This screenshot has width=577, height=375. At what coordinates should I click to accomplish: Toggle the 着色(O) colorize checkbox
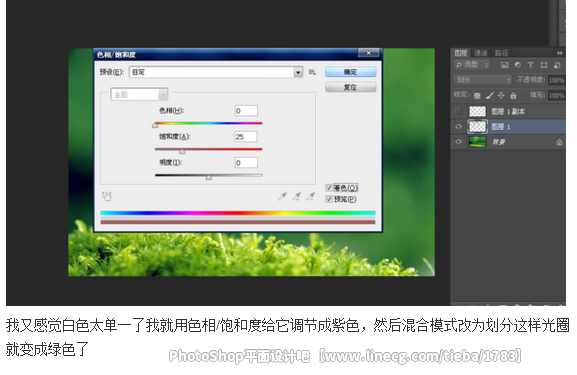point(329,188)
